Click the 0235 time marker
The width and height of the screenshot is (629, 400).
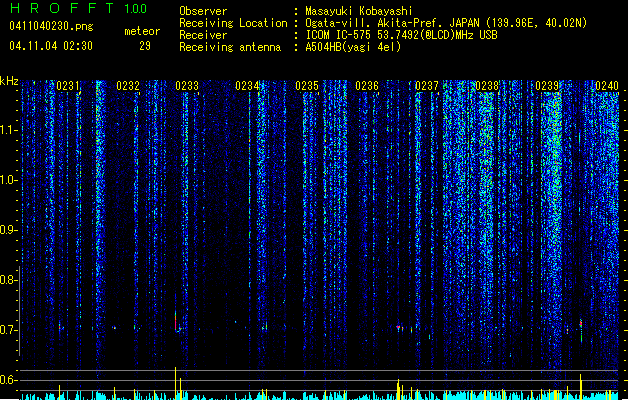pos(307,86)
